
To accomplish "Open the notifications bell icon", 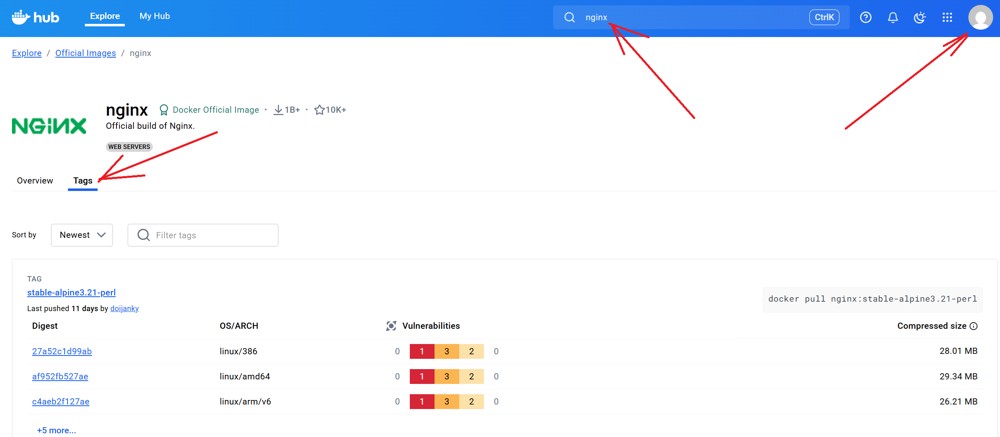I will 893,18.
